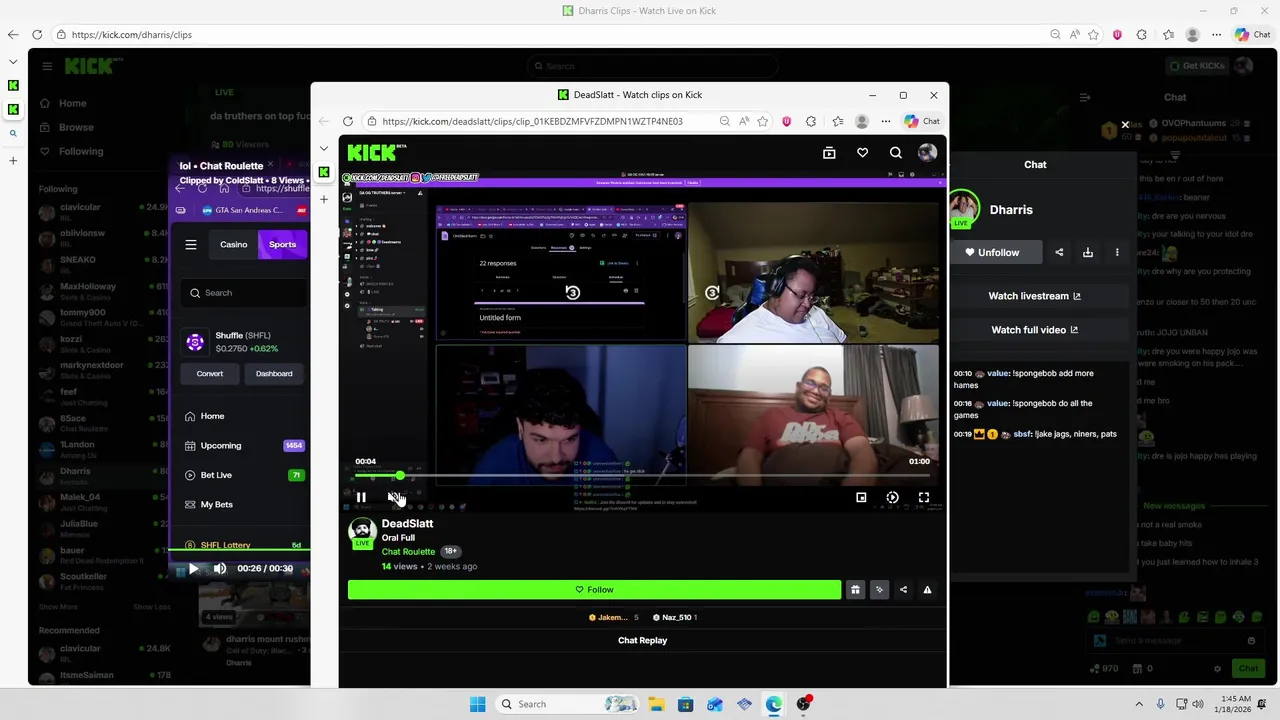Viewport: 1280px width, 720px height.
Task: Toggle the back Kick window sidebar hamburger
Action: coord(47,66)
